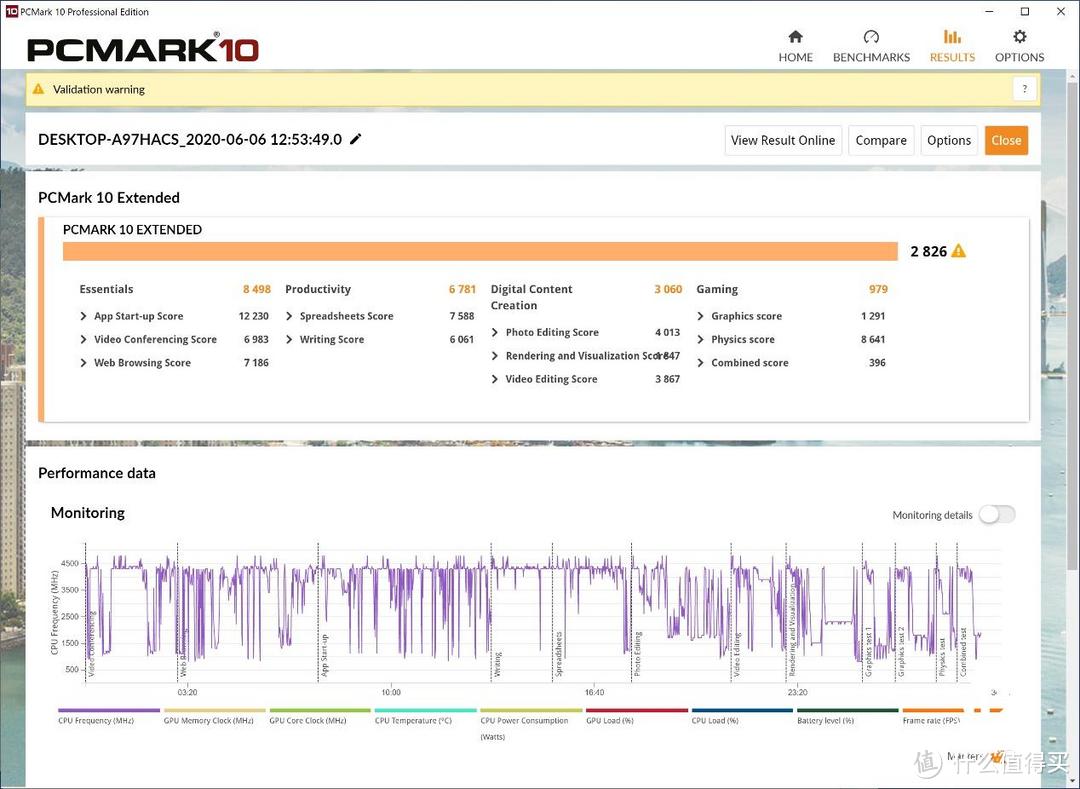The height and width of the screenshot is (789, 1080).
Task: Open result Options button
Action: (949, 140)
